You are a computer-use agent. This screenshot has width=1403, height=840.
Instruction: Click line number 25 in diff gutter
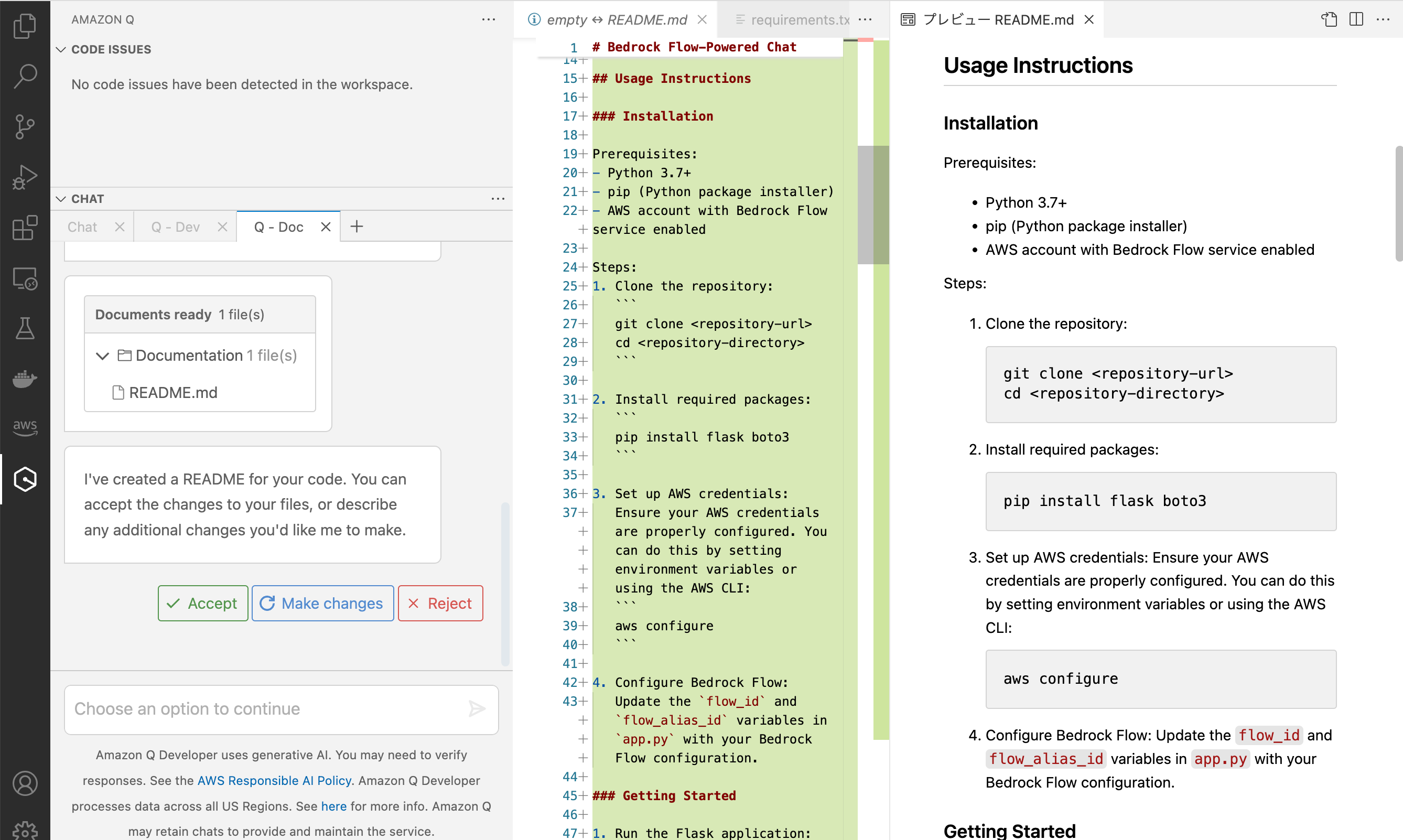(569, 286)
